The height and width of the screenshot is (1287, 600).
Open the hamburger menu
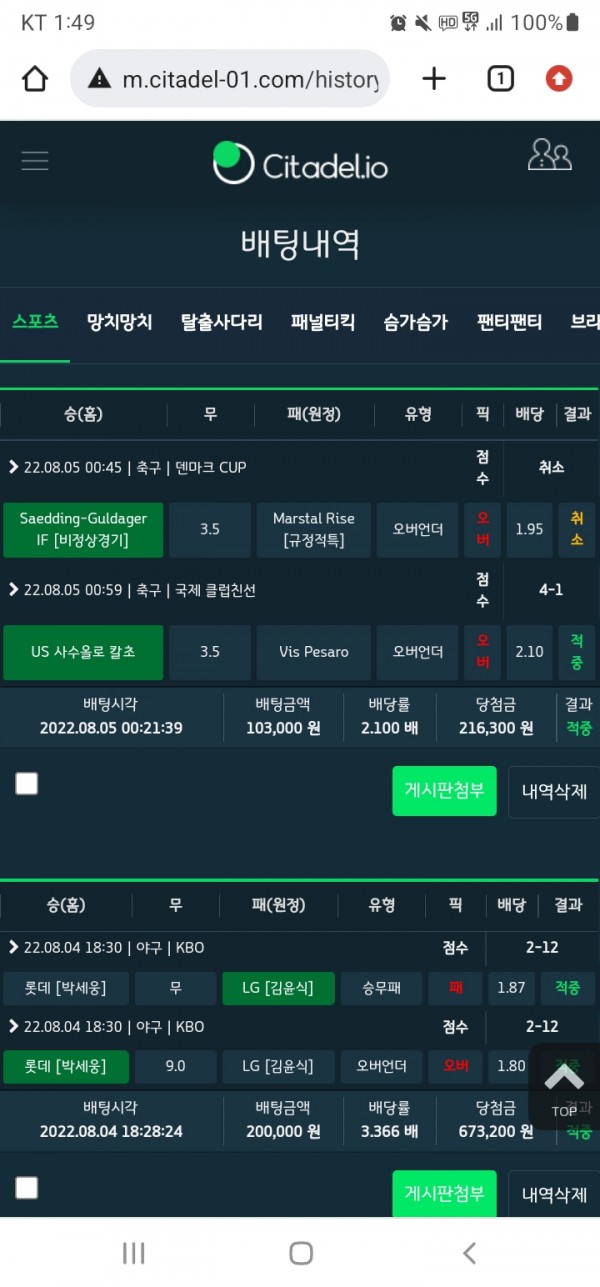click(35, 160)
